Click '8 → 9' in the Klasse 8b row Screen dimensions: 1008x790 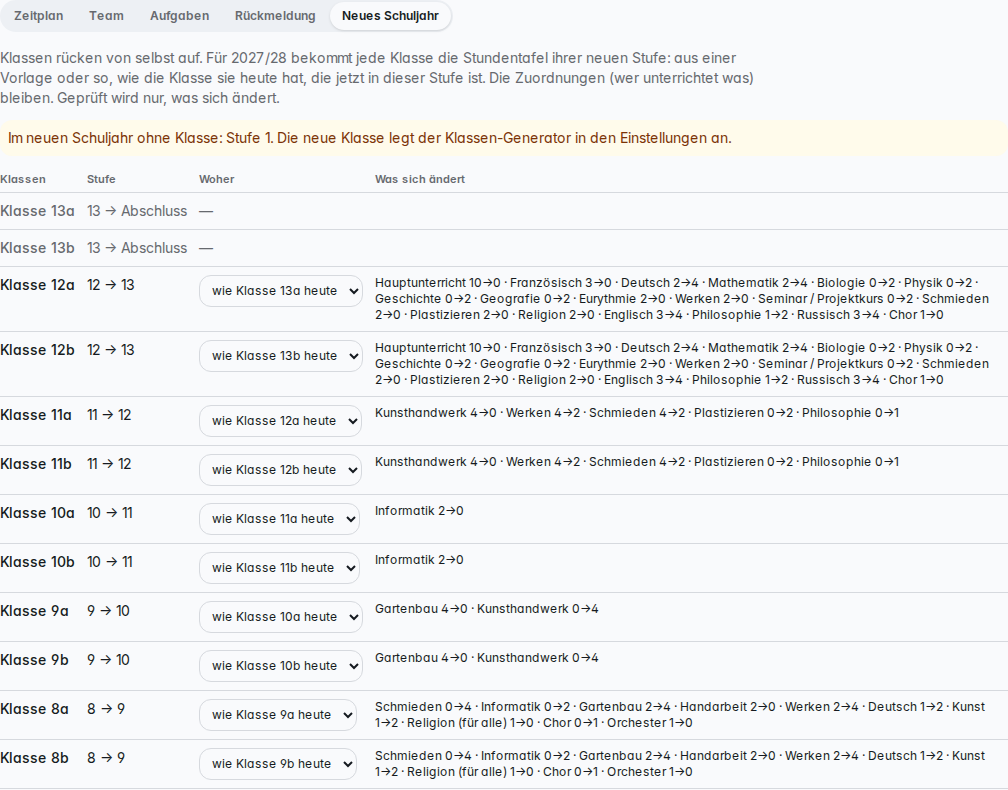coord(106,758)
